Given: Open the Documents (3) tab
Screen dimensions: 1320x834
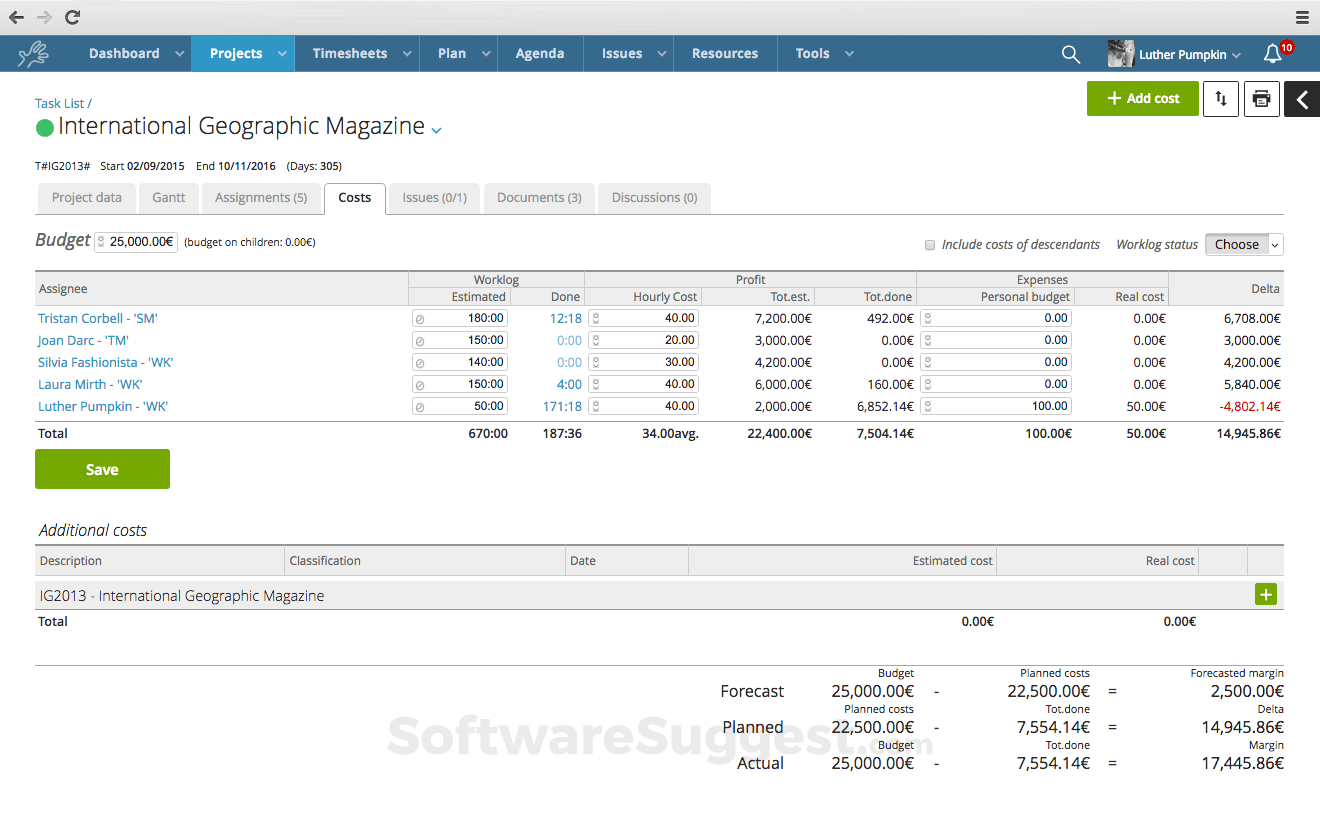Looking at the screenshot, I should 538,198.
